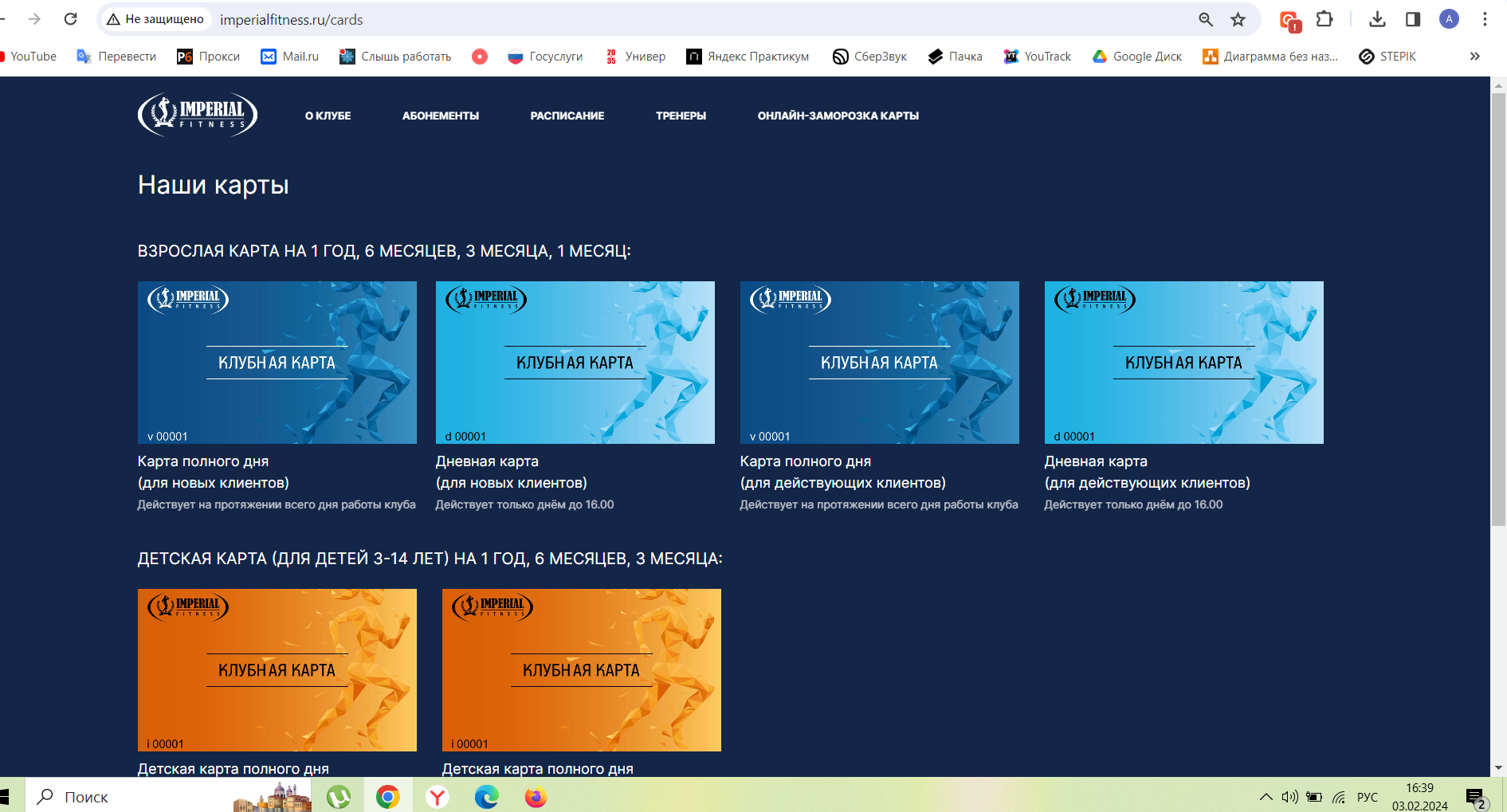Open ОНЛАЙН-ЗАМОРОЗКА КАРТЫ page
The width and height of the screenshot is (1507, 812).
(x=838, y=116)
